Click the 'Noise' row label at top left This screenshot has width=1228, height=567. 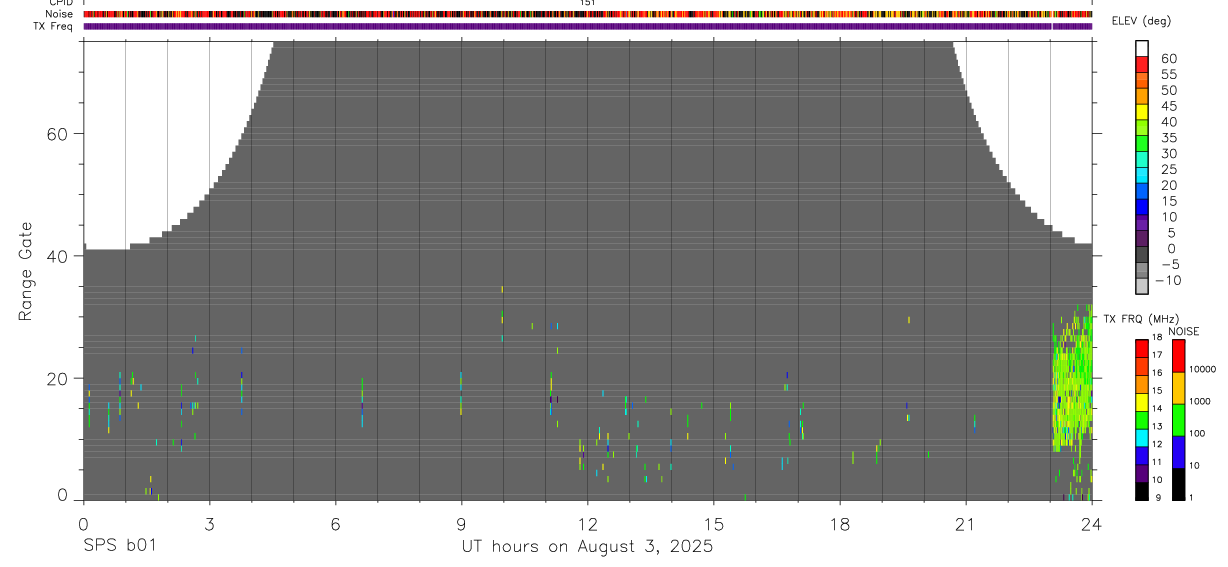60,14
